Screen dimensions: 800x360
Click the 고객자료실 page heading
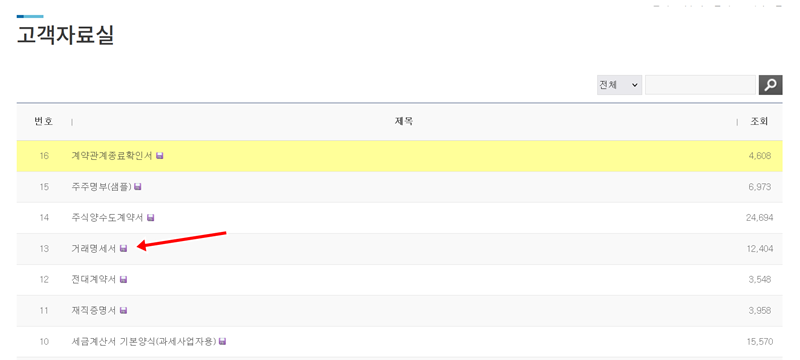(65, 35)
